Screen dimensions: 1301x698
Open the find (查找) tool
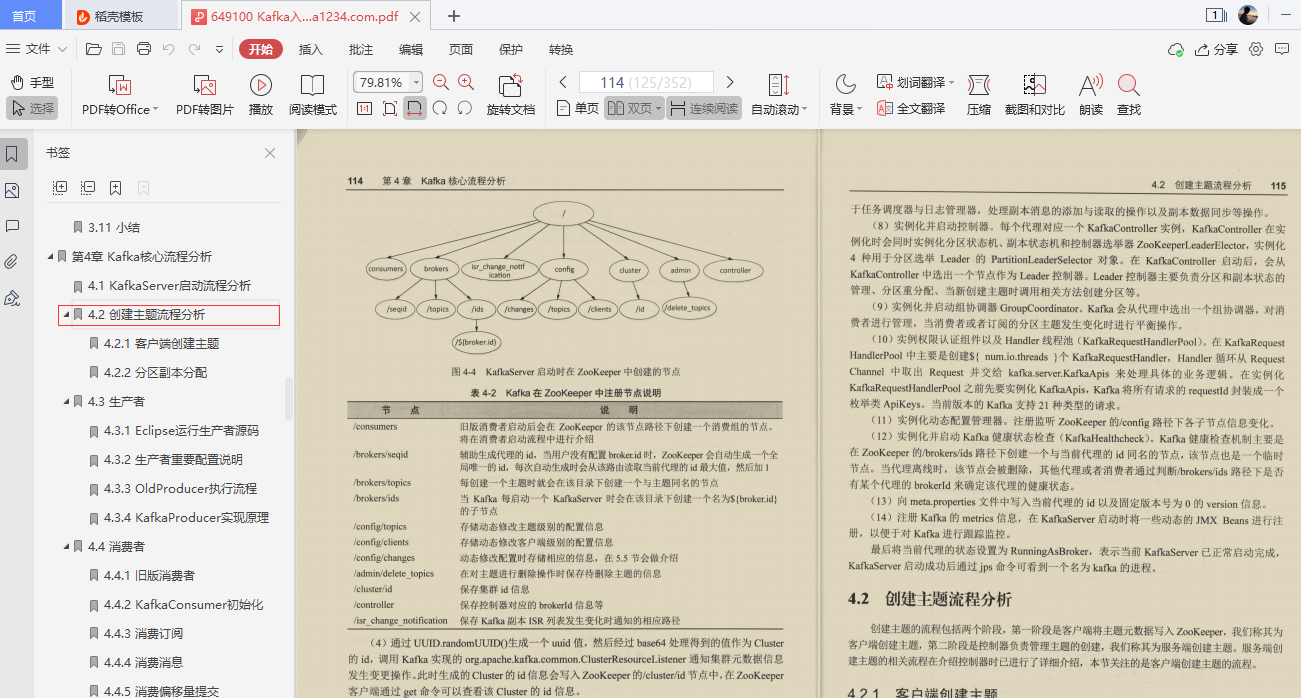coord(1129,96)
